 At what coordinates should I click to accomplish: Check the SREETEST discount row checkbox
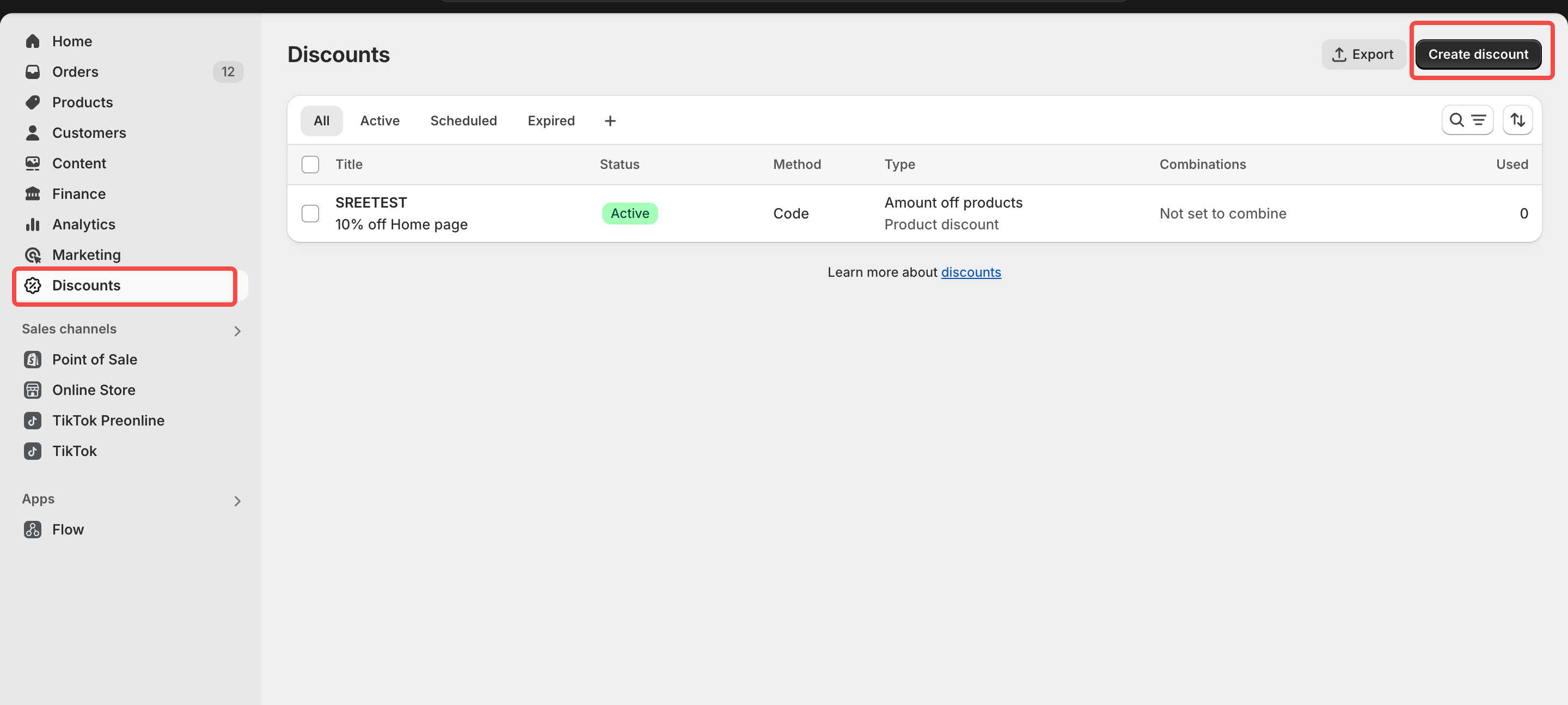[x=310, y=213]
